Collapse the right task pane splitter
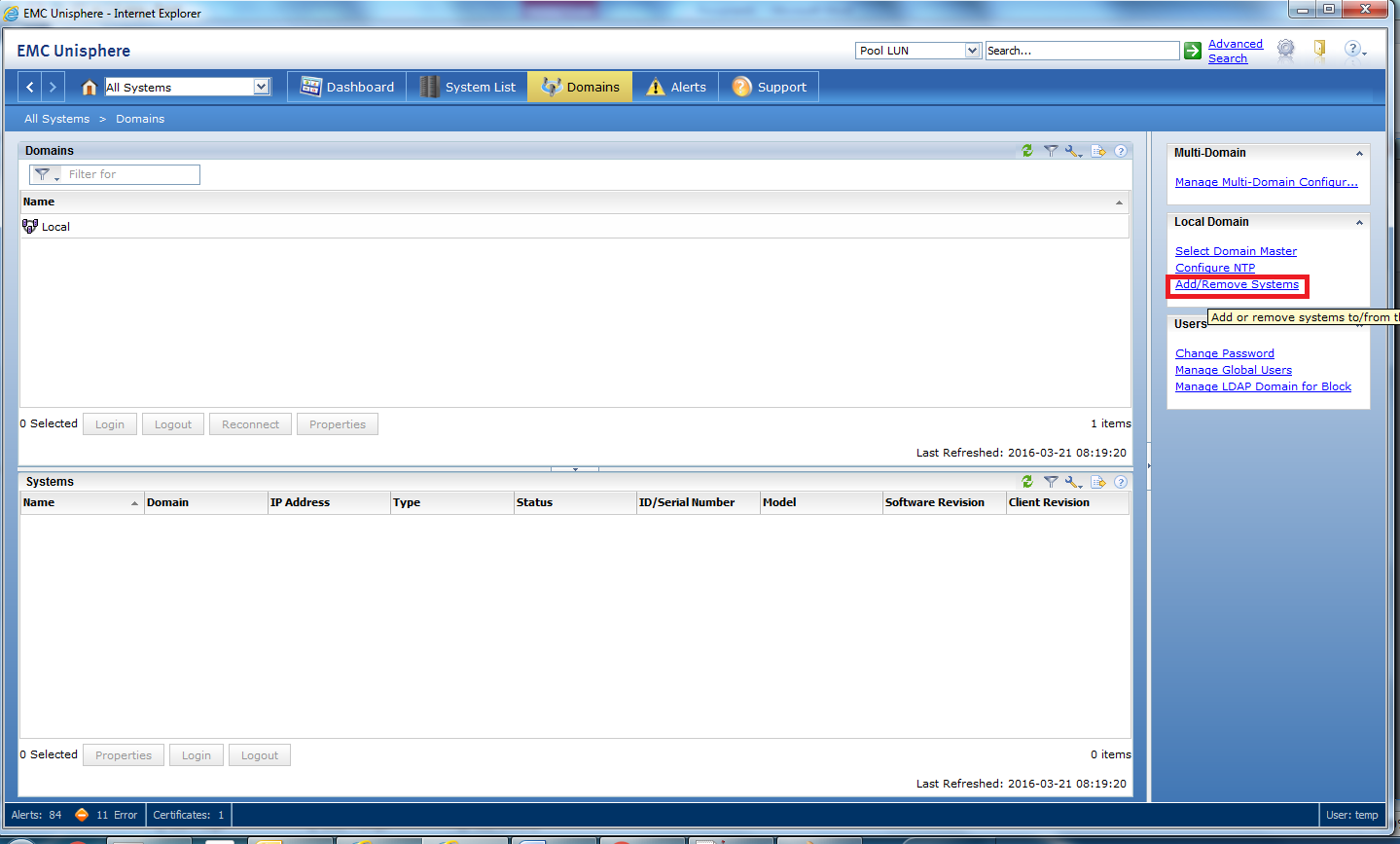 tap(1149, 466)
